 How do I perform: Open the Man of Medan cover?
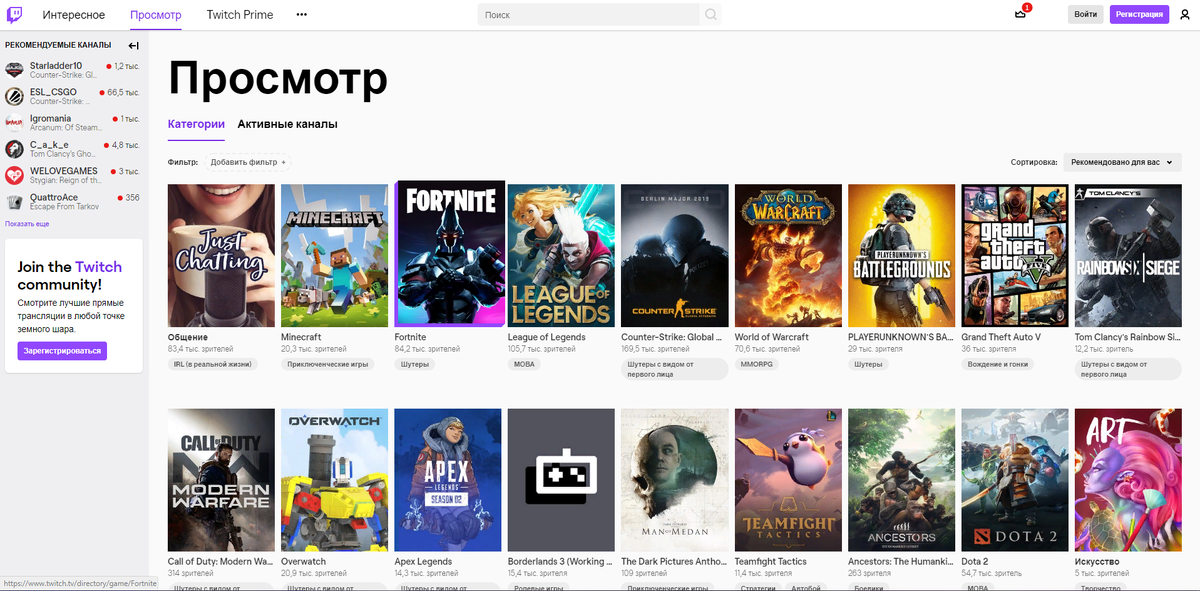coord(674,480)
